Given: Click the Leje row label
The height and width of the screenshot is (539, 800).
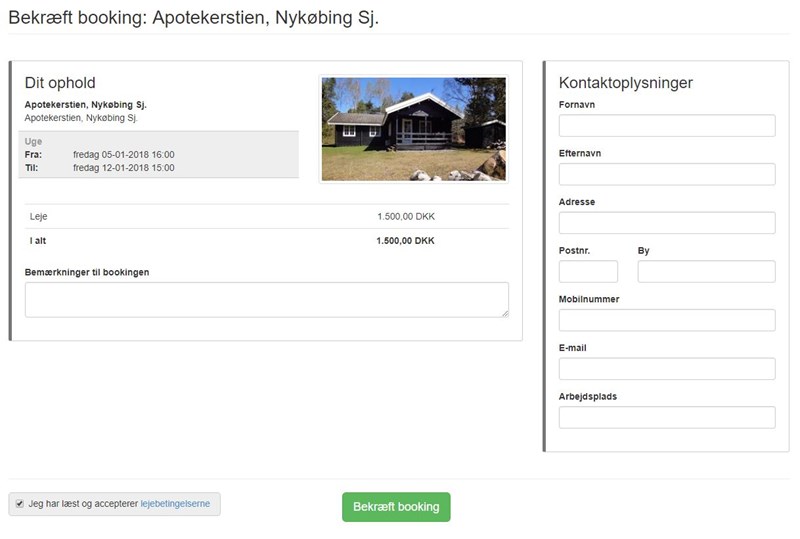Looking at the screenshot, I should [x=39, y=216].
